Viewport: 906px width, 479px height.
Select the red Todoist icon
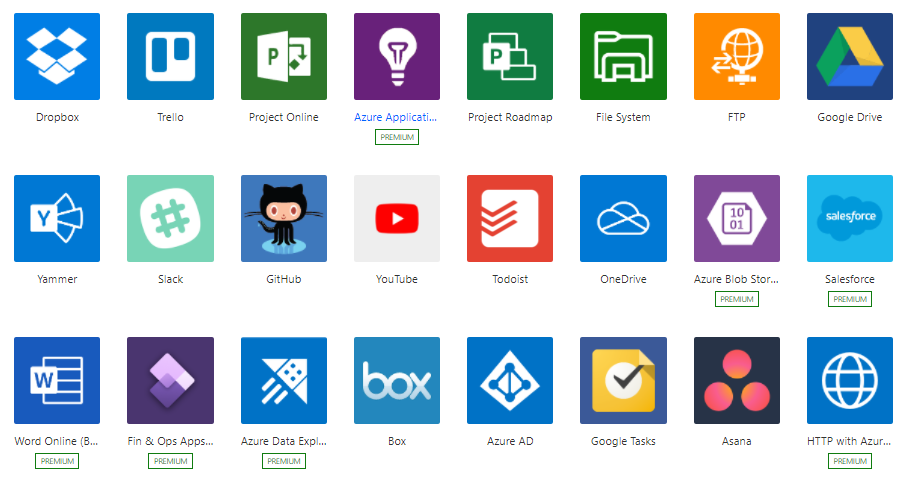510,218
